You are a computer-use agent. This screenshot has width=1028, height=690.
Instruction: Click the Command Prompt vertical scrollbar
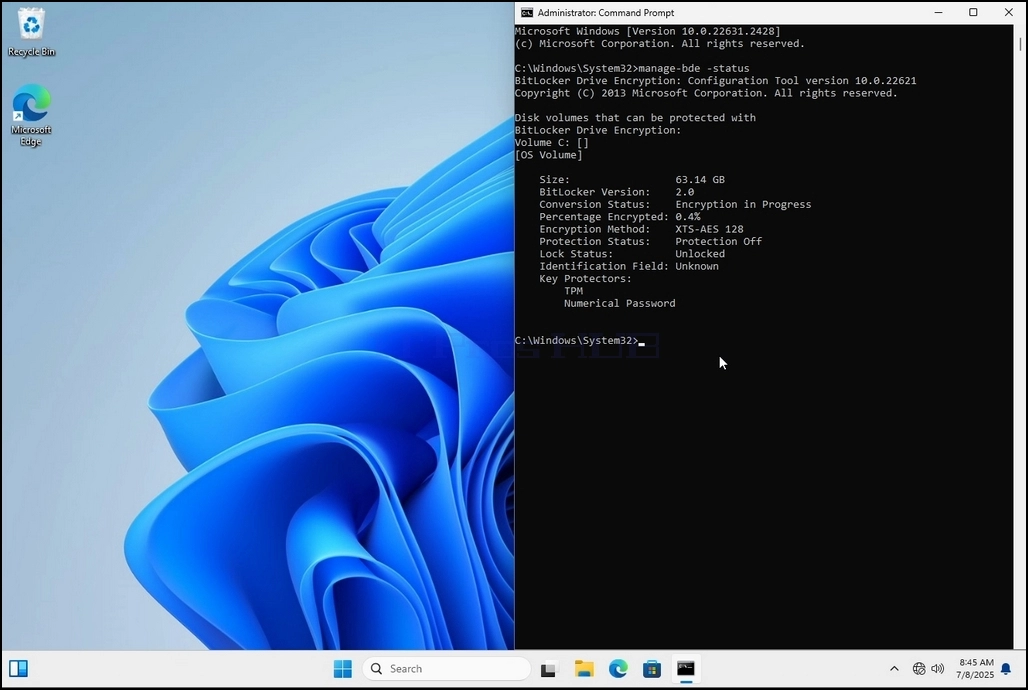(x=1020, y=336)
